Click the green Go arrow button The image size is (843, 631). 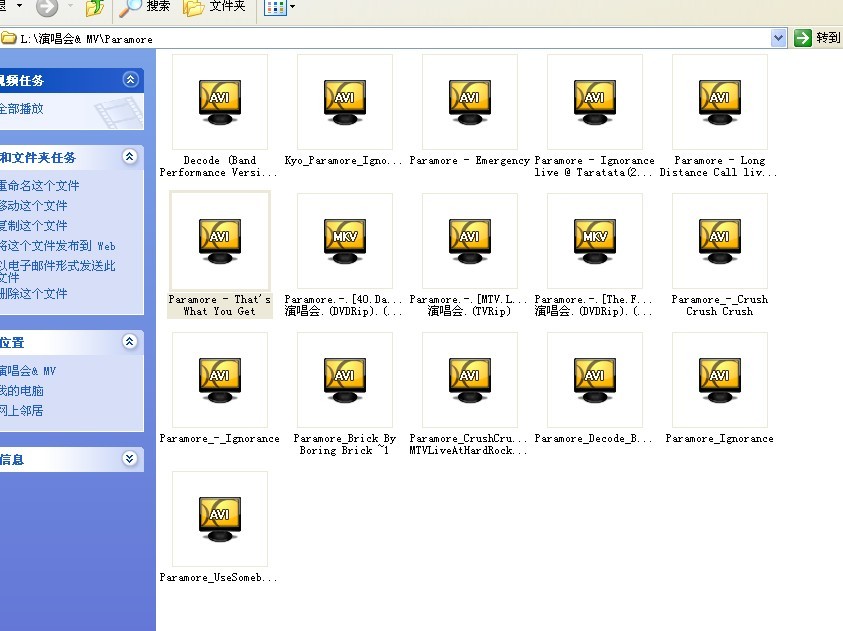[x=803, y=38]
